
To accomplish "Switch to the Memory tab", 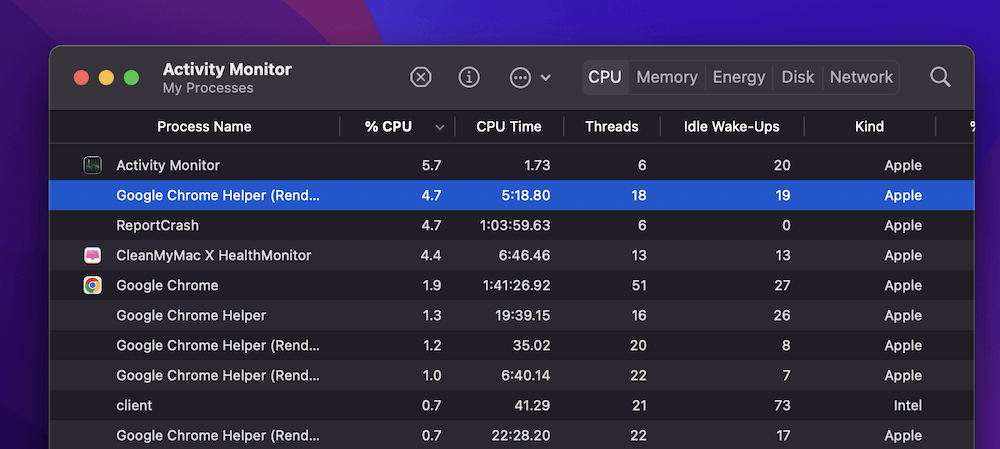I will tap(666, 77).
